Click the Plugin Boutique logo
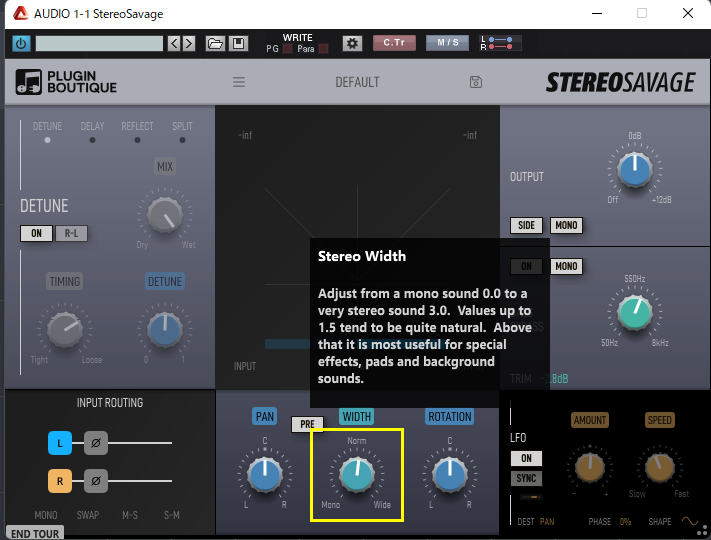The width and height of the screenshot is (711, 540). tap(66, 82)
